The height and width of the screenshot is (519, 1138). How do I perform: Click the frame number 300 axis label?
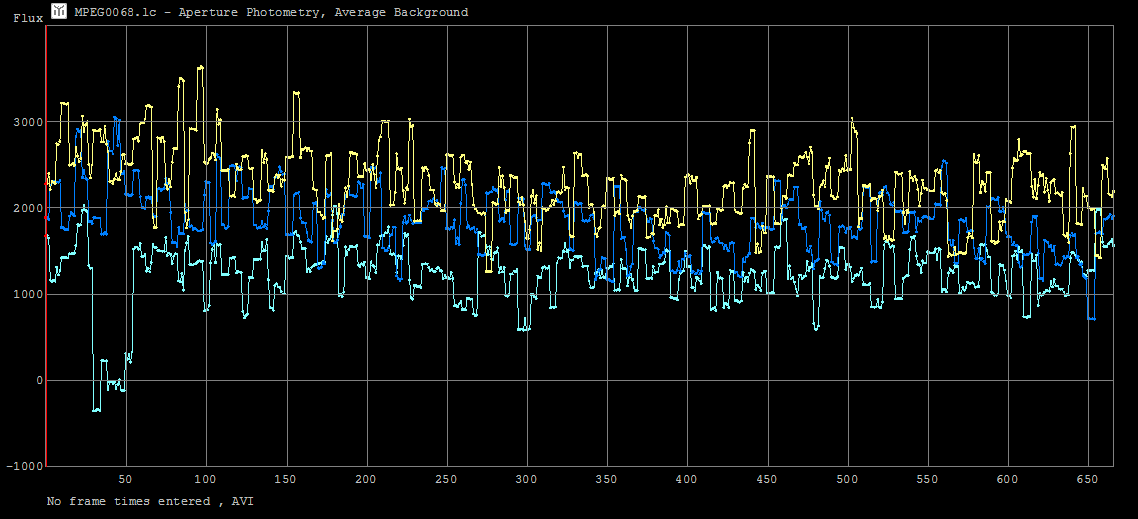[x=527, y=479]
